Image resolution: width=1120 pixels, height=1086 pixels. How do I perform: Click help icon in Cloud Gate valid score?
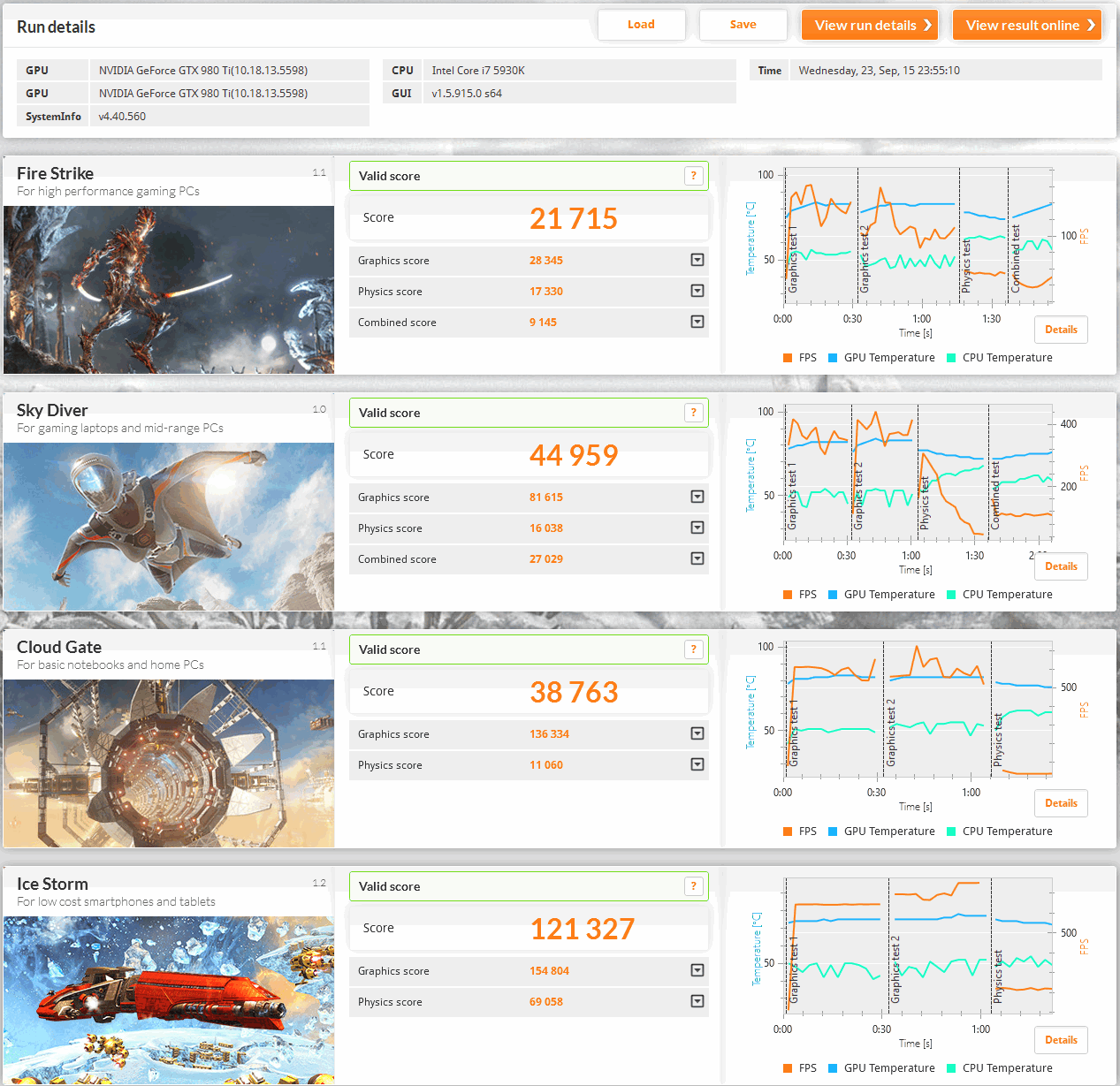pos(694,649)
